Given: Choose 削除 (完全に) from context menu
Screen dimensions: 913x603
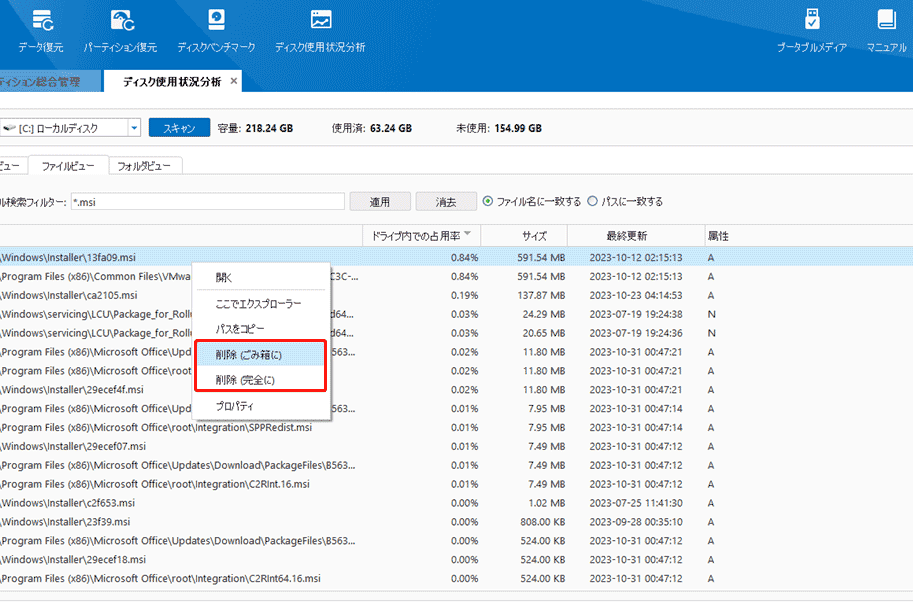Looking at the screenshot, I should tap(244, 379).
